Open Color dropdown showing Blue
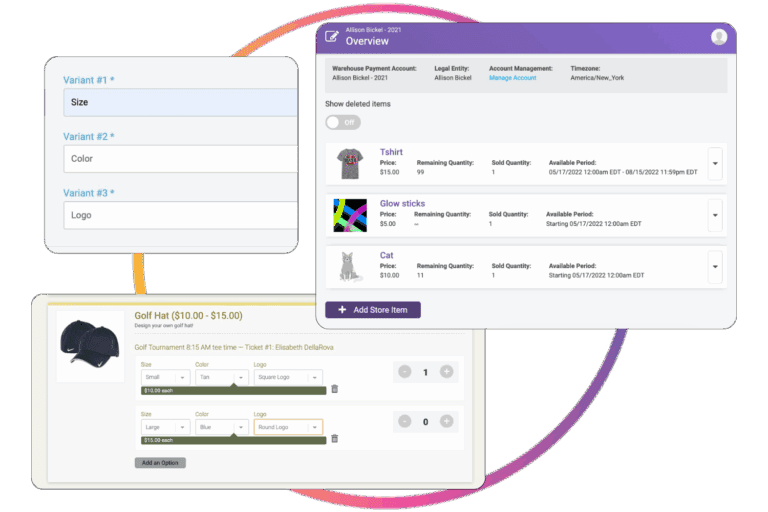The width and height of the screenshot is (768, 512). 220,426
